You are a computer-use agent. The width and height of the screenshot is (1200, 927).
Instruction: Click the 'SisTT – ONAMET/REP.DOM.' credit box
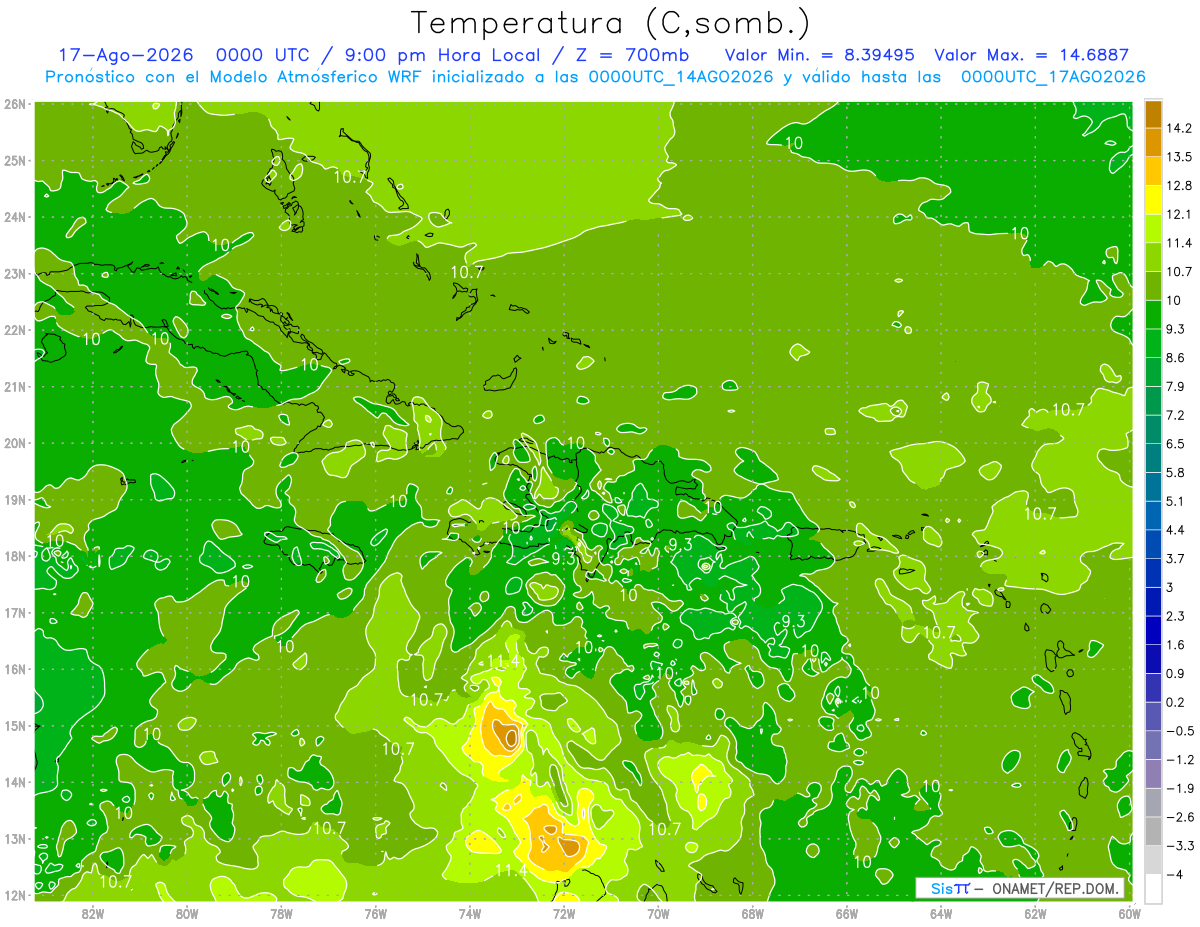[1021, 888]
